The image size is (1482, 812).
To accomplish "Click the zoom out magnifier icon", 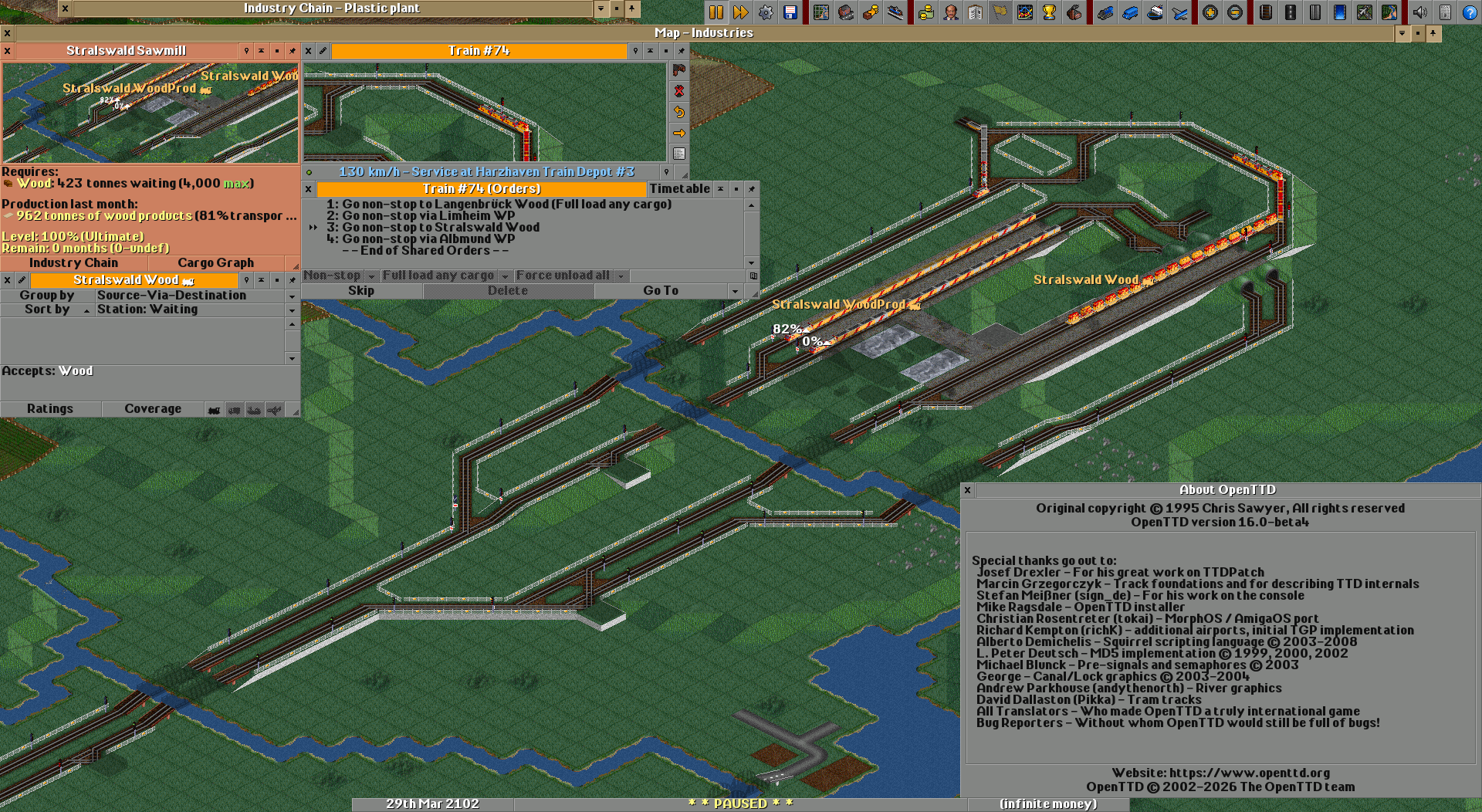I will 1235,12.
